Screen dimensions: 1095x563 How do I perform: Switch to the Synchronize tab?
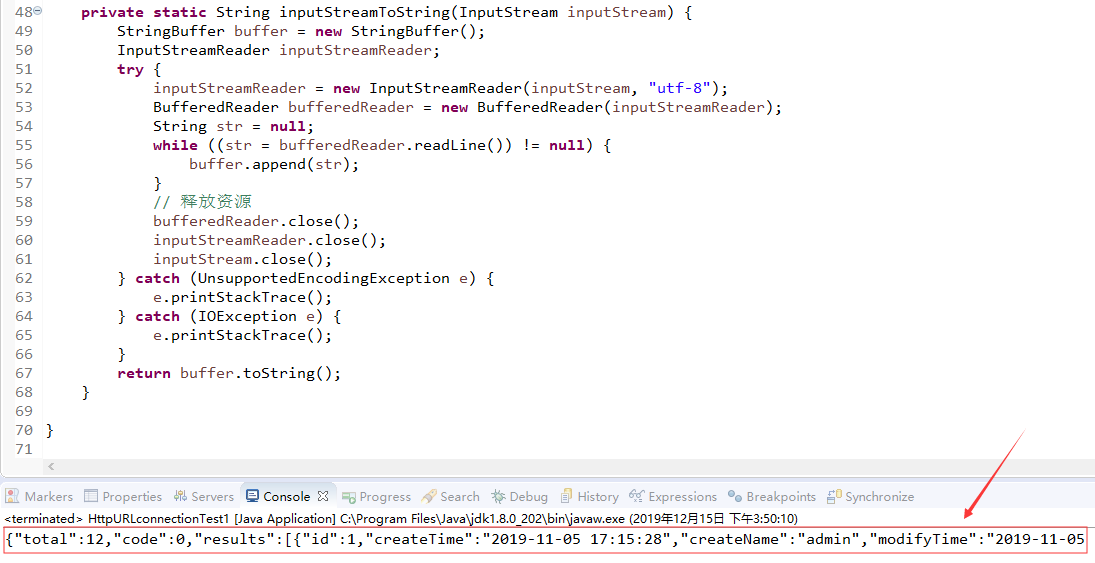point(870,497)
